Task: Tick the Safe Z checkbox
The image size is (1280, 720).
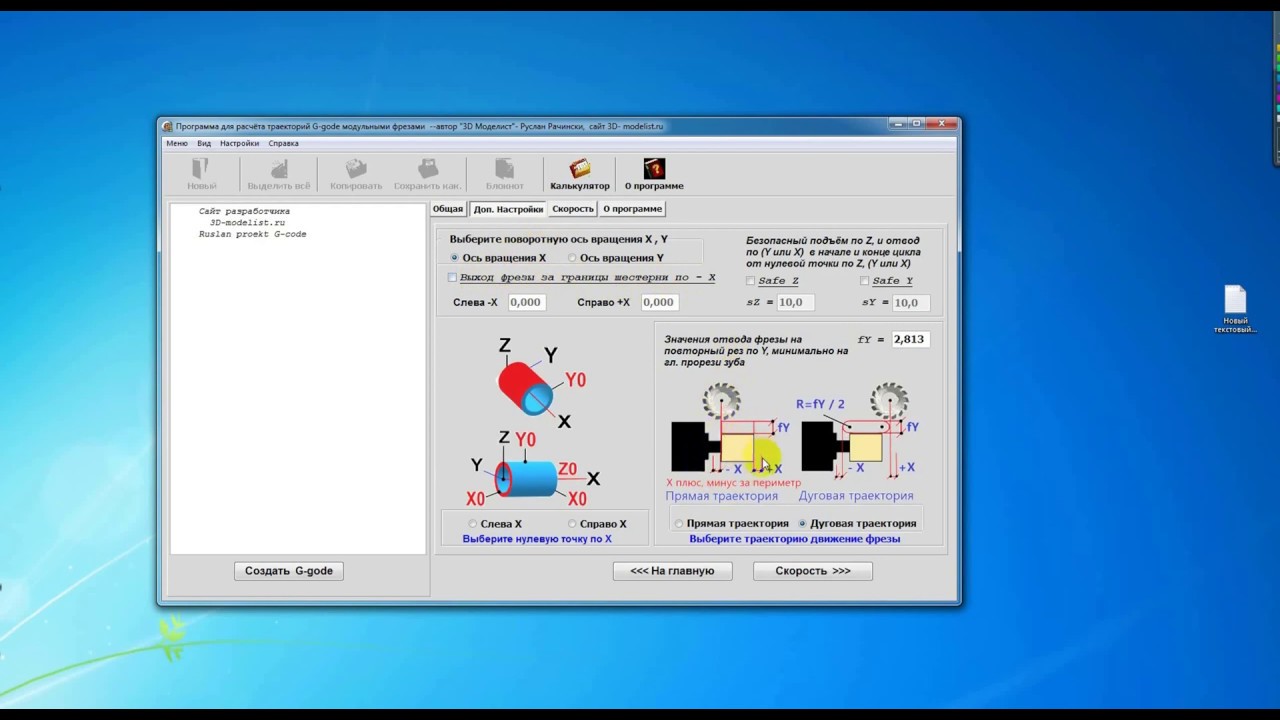Action: tap(751, 281)
